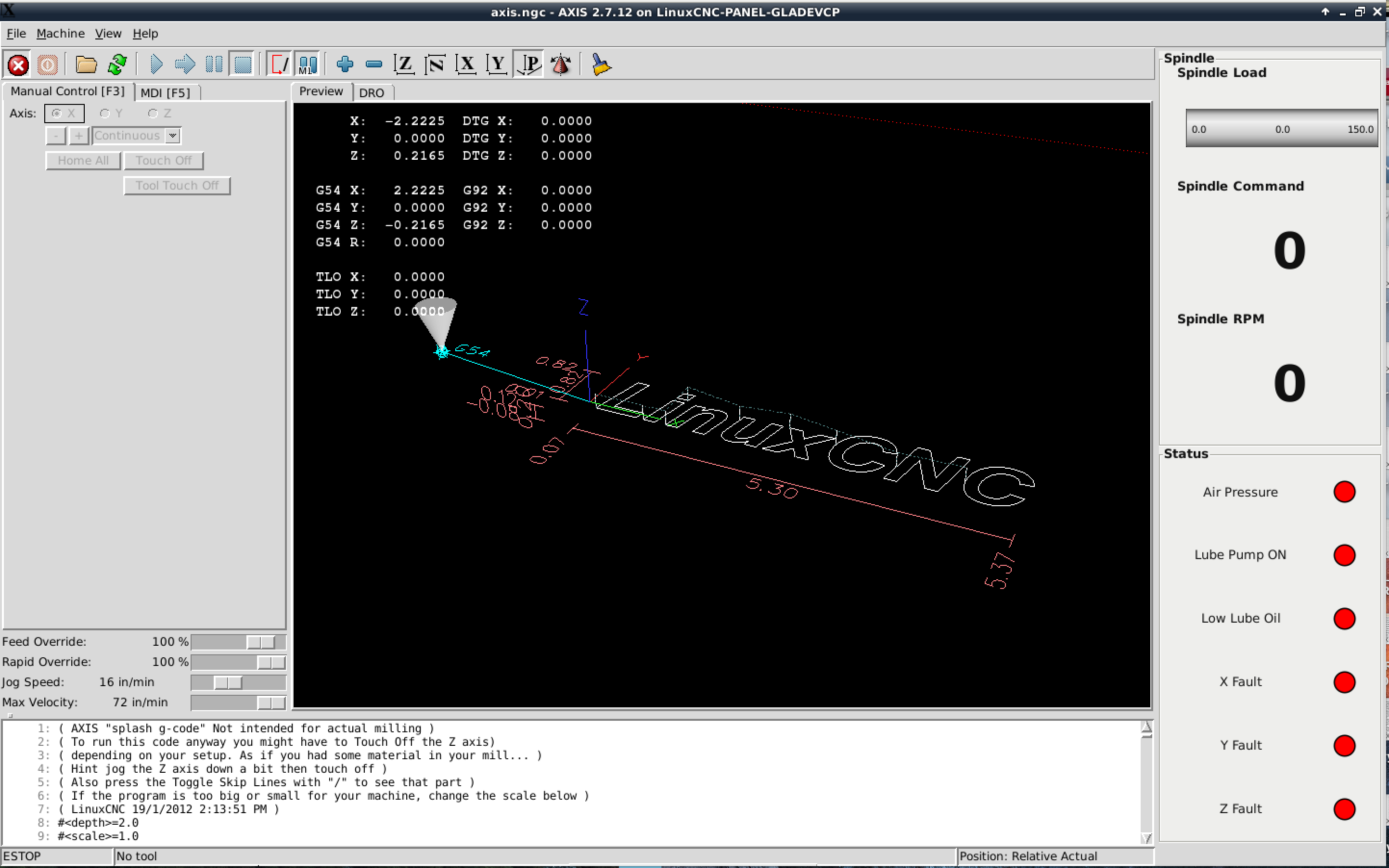
Task: Adjust the Rapid Override slider
Action: coord(238,662)
